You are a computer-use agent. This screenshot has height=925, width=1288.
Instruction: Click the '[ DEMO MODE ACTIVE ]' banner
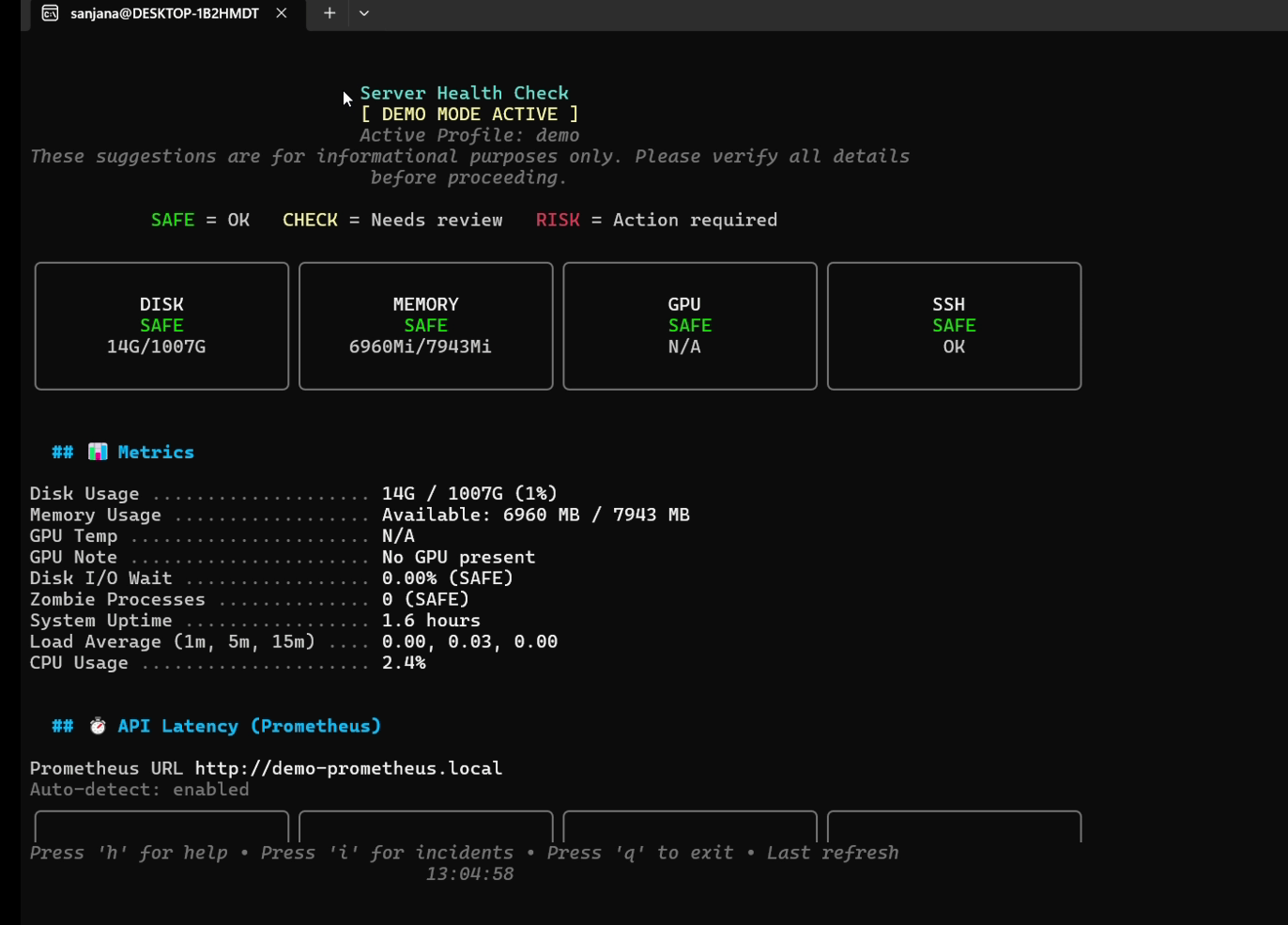[x=469, y=114]
